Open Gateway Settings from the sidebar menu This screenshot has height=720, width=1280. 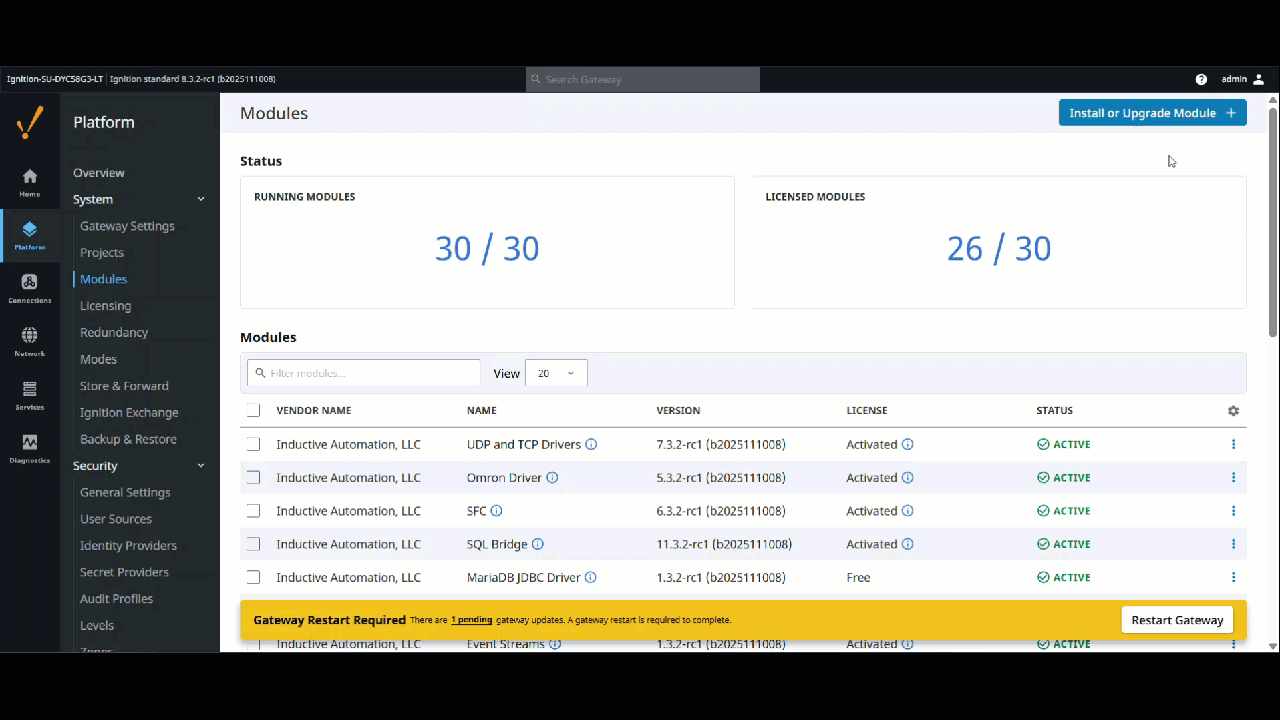click(127, 225)
